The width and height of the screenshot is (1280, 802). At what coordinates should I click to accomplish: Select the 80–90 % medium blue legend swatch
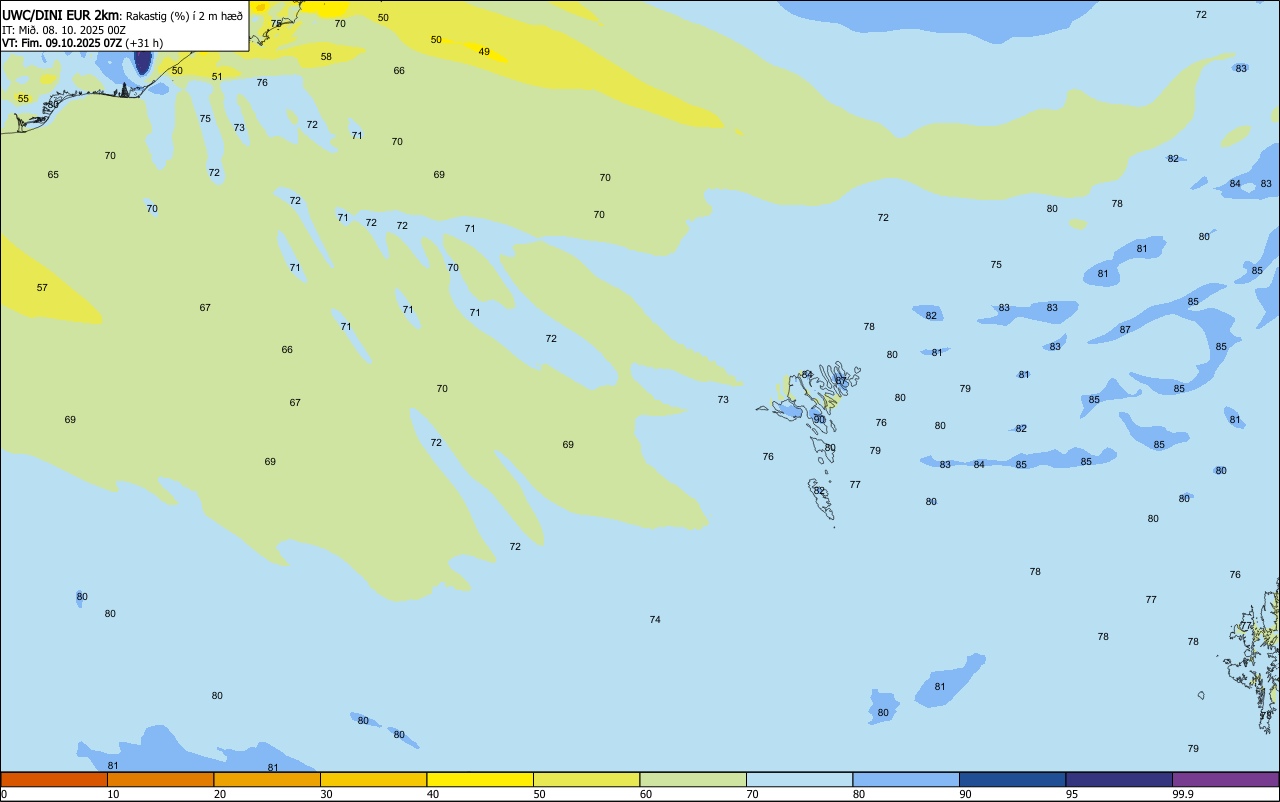tap(906, 779)
